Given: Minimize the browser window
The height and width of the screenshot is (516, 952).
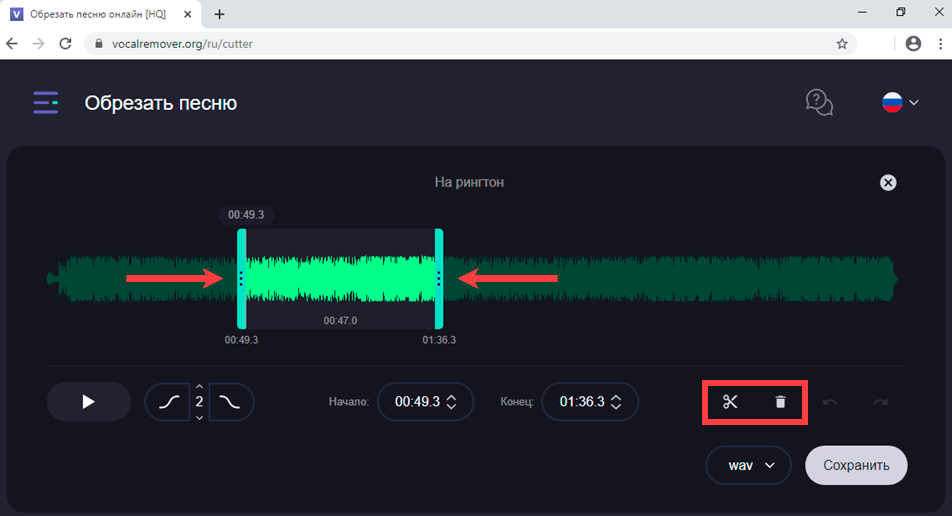Looking at the screenshot, I should [x=862, y=12].
